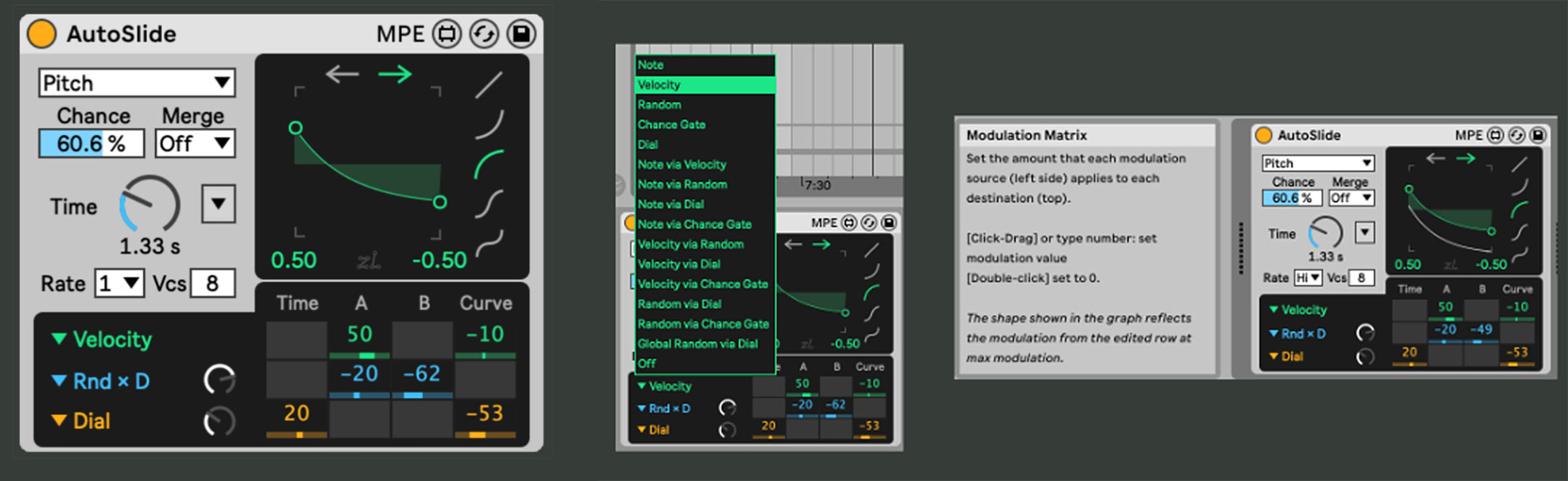
Task: Open the Merge Off dropdown in large AutoSlide
Action: click(x=195, y=144)
